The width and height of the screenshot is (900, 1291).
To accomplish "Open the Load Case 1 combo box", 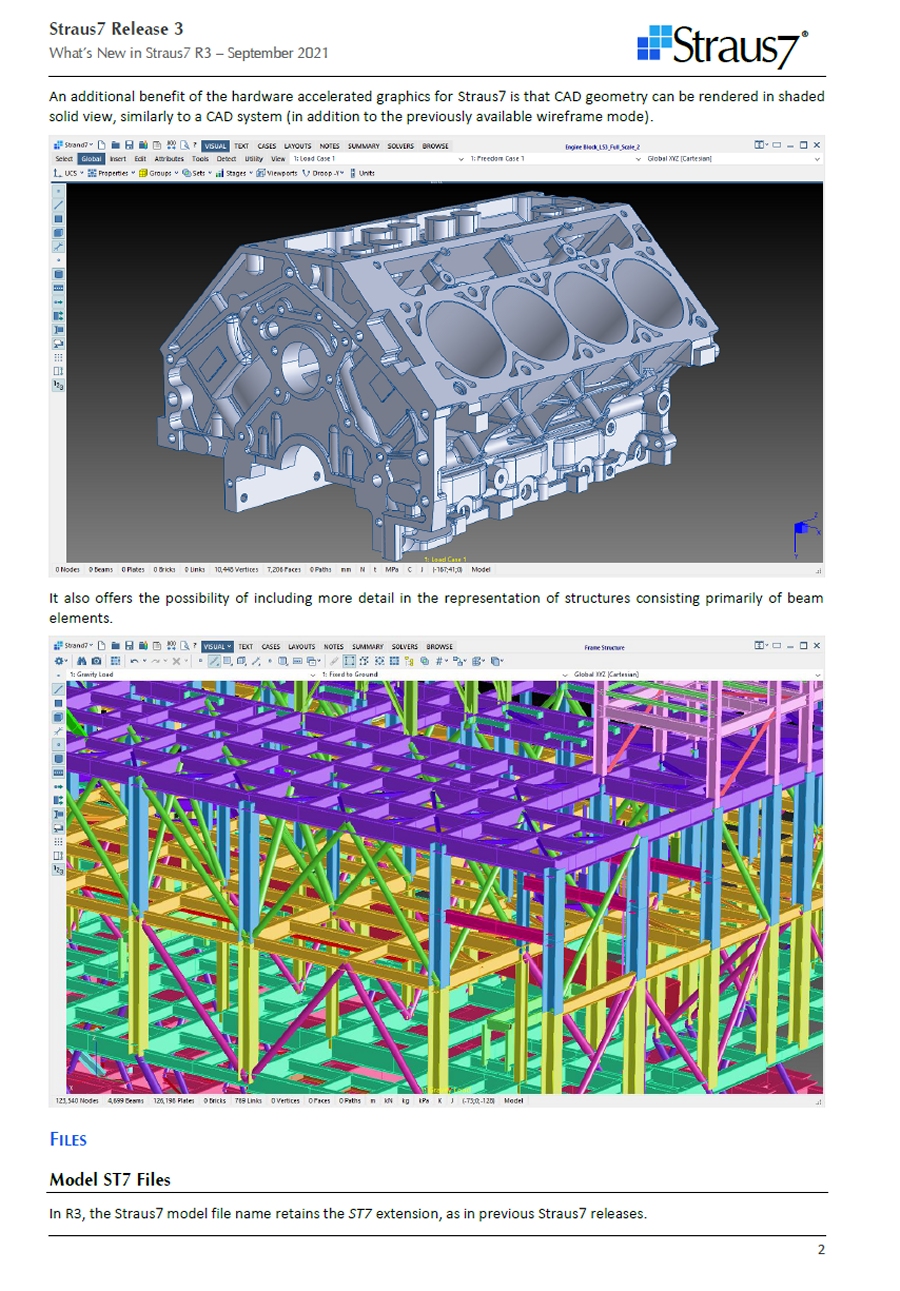I will point(378,159).
